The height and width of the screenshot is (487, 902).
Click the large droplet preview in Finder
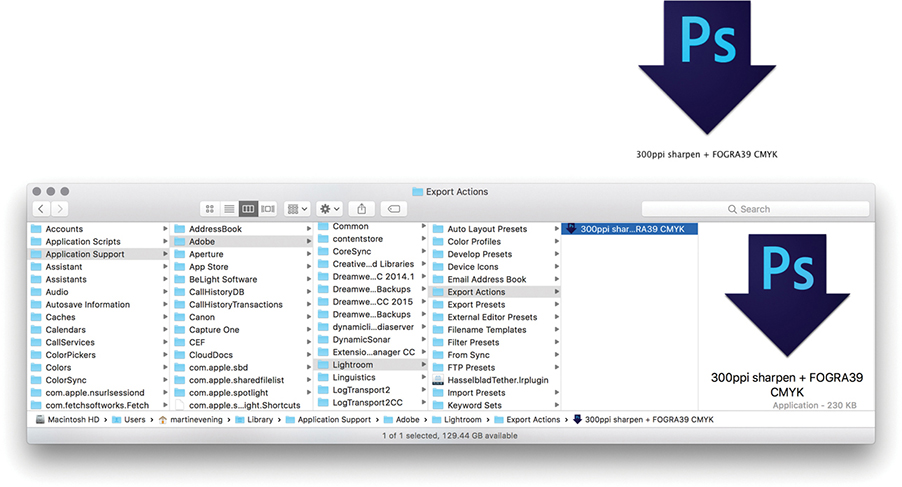click(787, 296)
